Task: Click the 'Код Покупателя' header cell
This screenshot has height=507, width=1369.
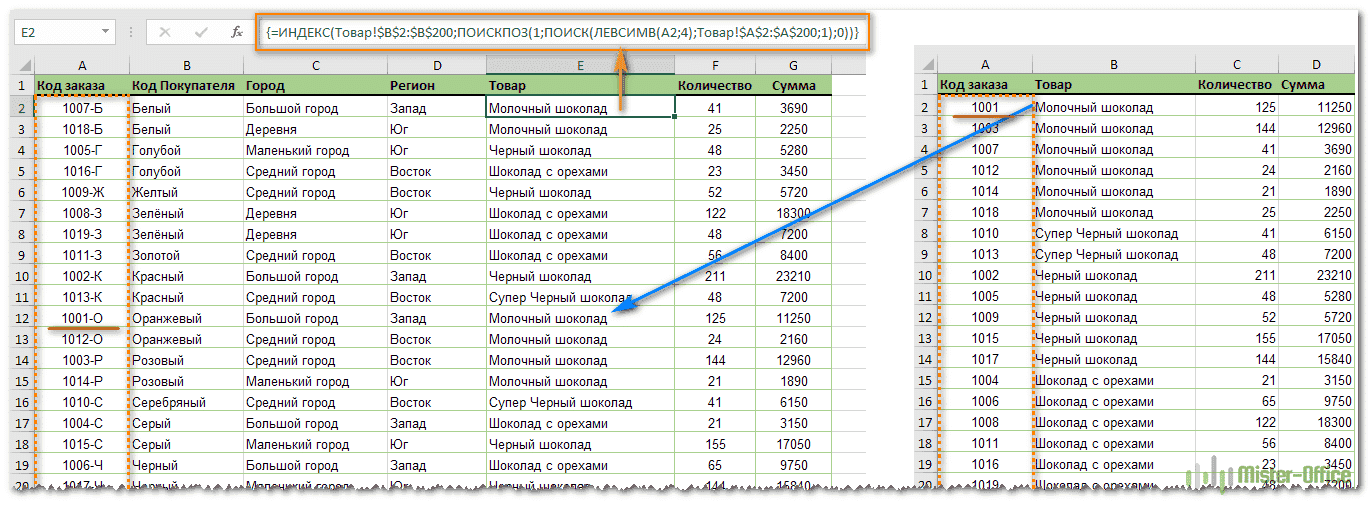Action: click(x=186, y=86)
